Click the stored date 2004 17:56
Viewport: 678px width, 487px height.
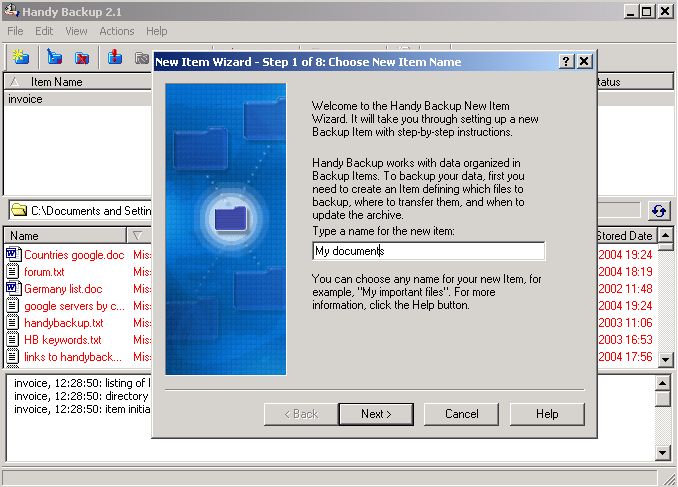coord(625,357)
